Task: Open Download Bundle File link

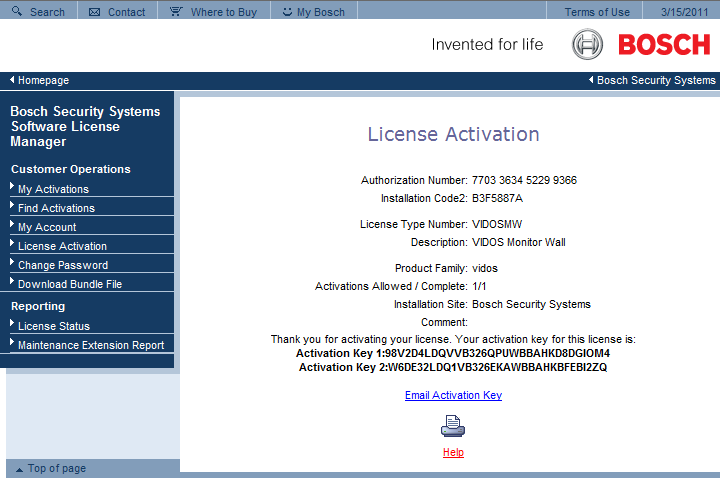Action: [x=70, y=284]
